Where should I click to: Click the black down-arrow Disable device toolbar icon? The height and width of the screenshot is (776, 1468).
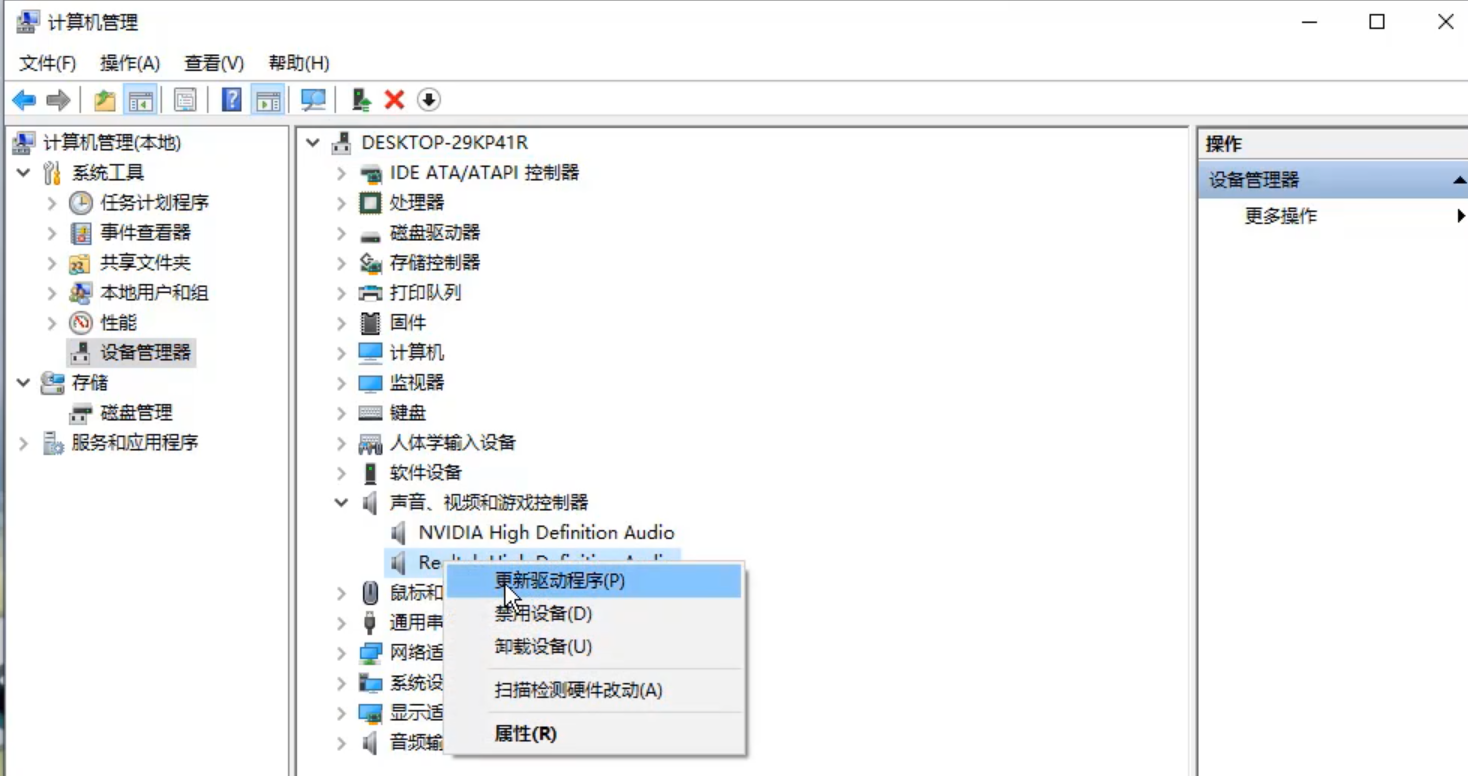[429, 100]
